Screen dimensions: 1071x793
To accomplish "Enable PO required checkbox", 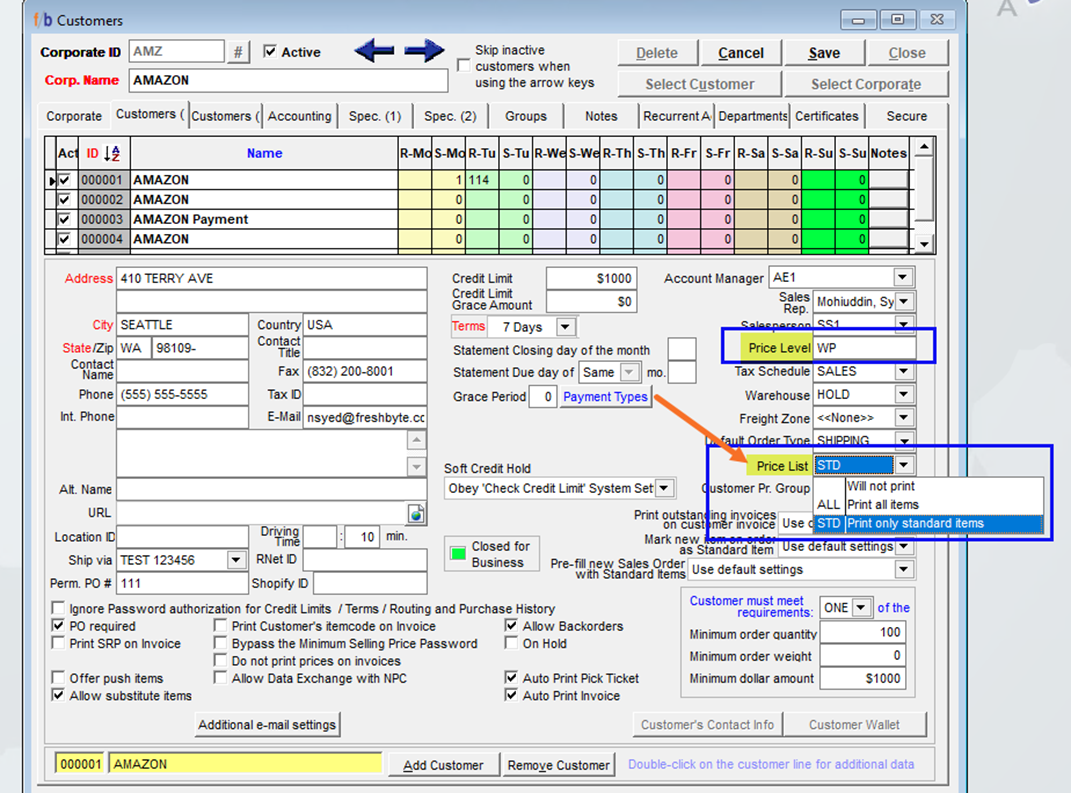I will point(59,626).
